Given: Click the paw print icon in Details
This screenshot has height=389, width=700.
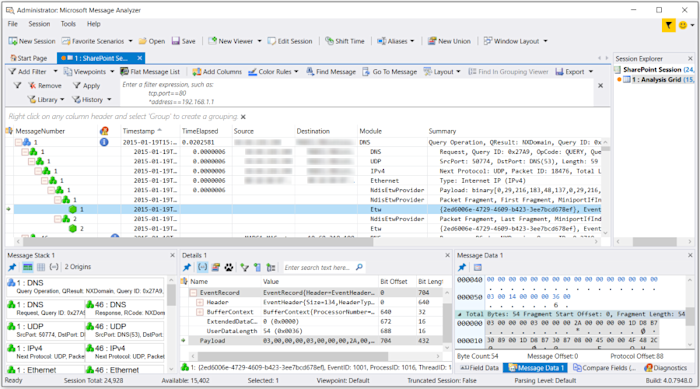Looking at the screenshot, I should pos(229,267).
